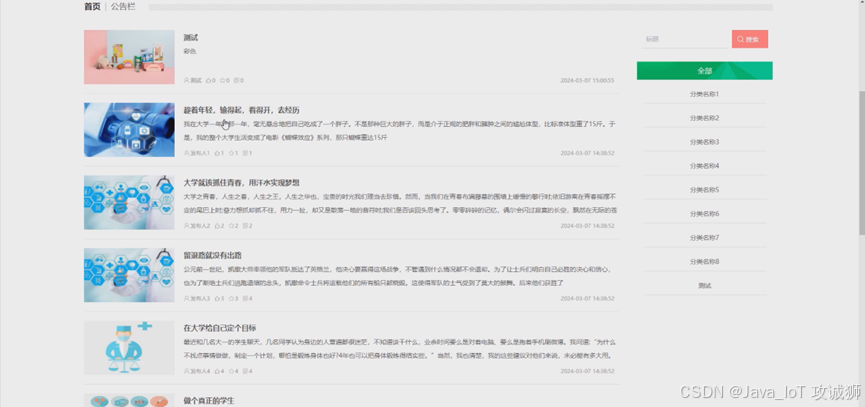The width and height of the screenshot is (865, 407).
Task: Filter by 分类名称1 in the sidebar
Action: click(x=704, y=94)
